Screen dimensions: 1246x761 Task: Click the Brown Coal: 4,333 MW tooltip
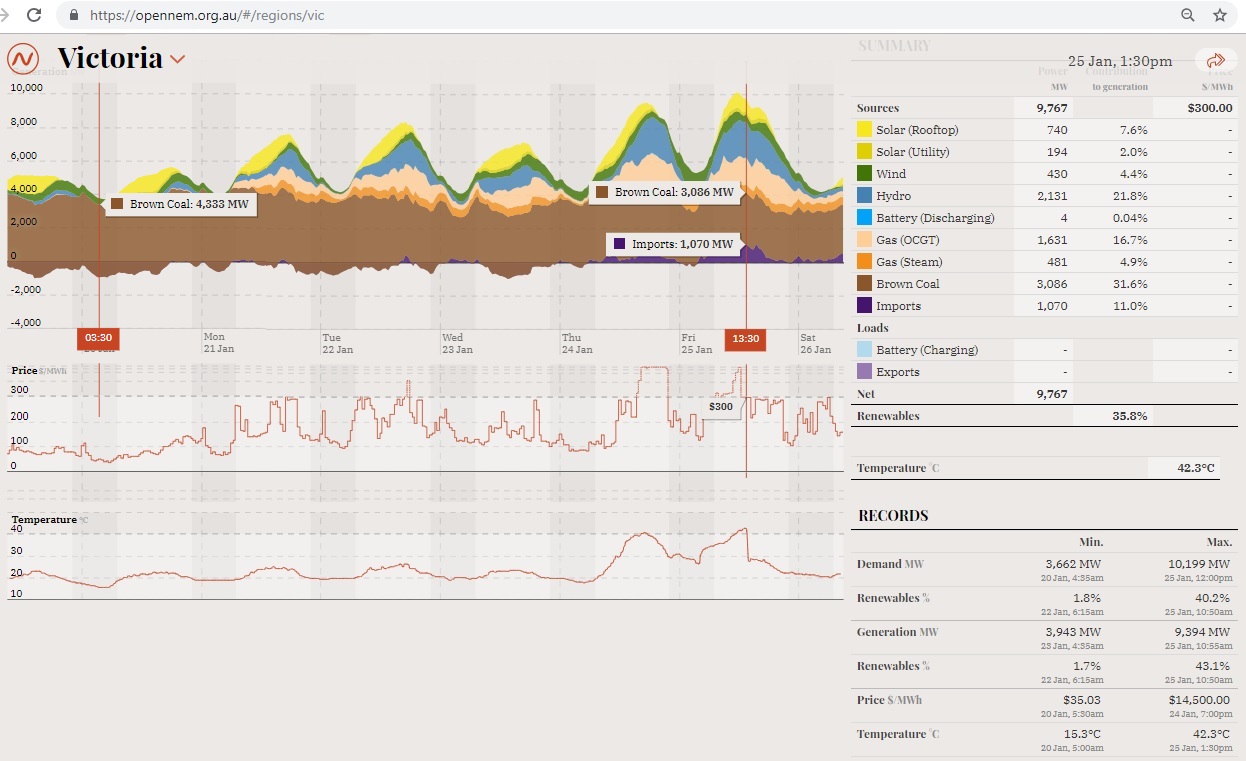[x=179, y=204]
